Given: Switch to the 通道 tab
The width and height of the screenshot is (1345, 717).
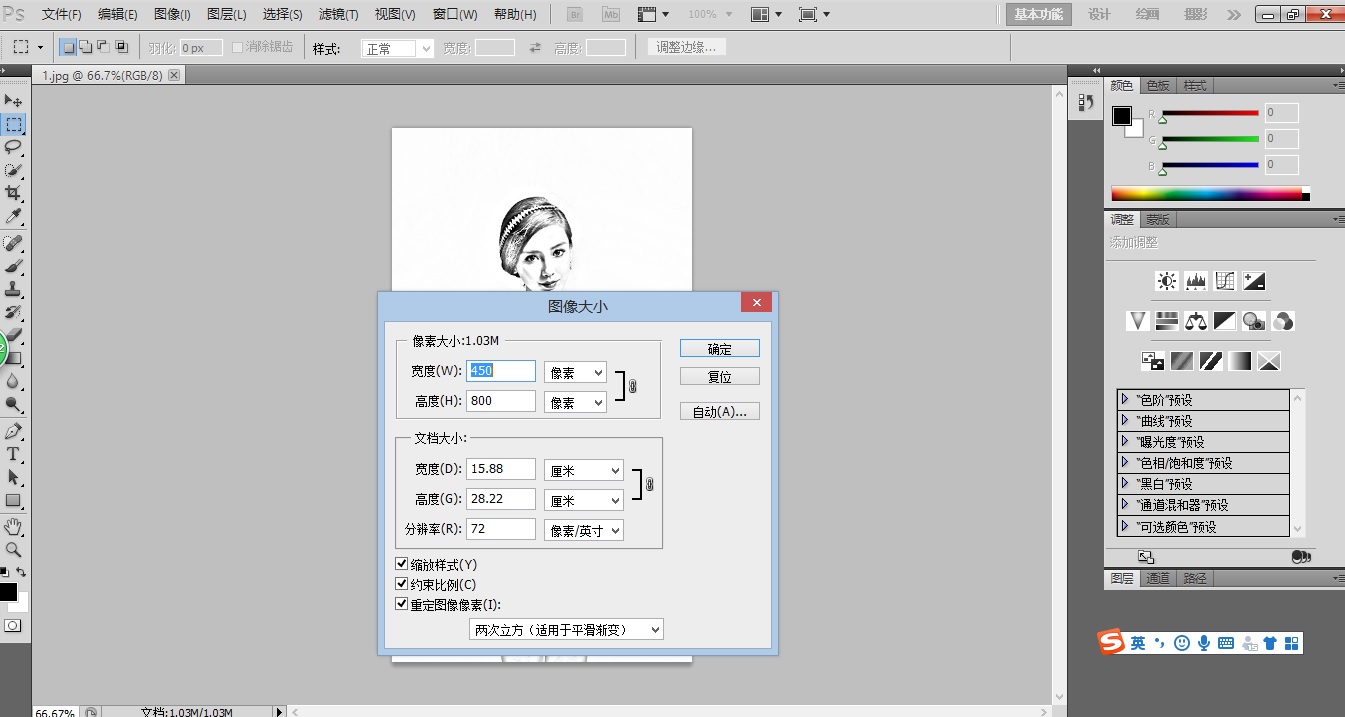Looking at the screenshot, I should (x=1157, y=578).
